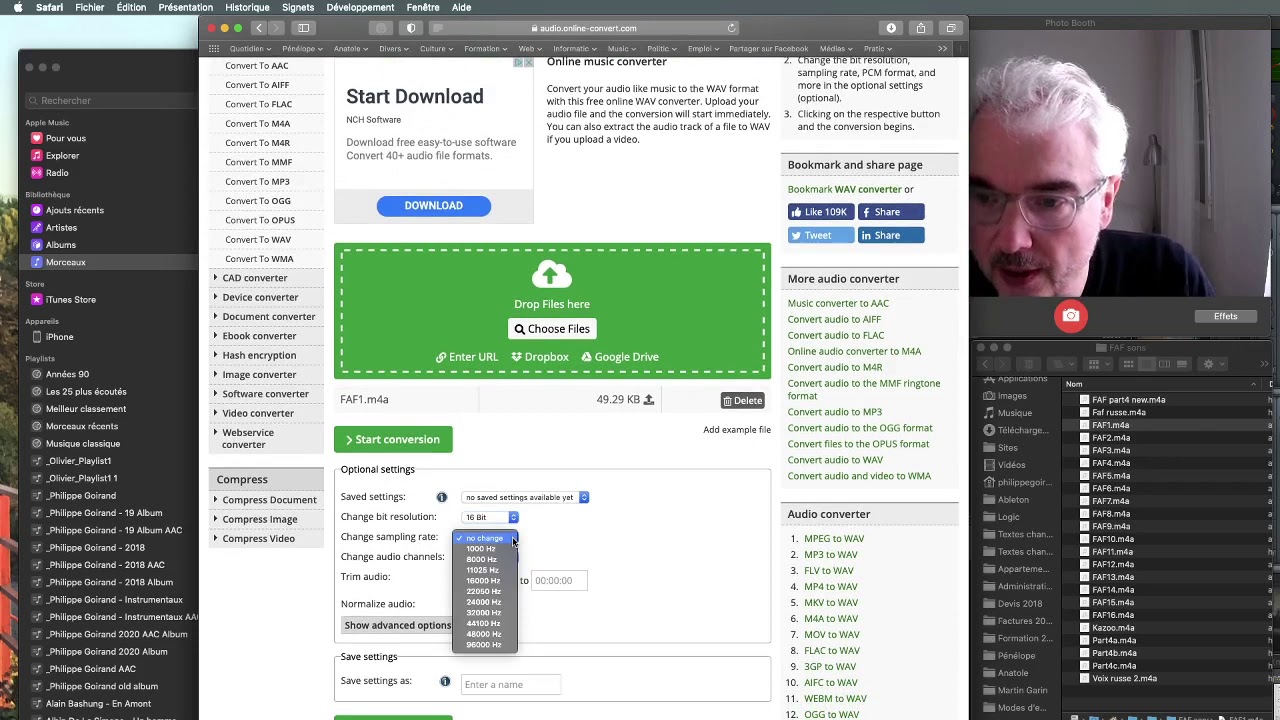Viewport: 1280px width, 720px height.
Task: Open the Apple menu
Action: click(x=17, y=7)
